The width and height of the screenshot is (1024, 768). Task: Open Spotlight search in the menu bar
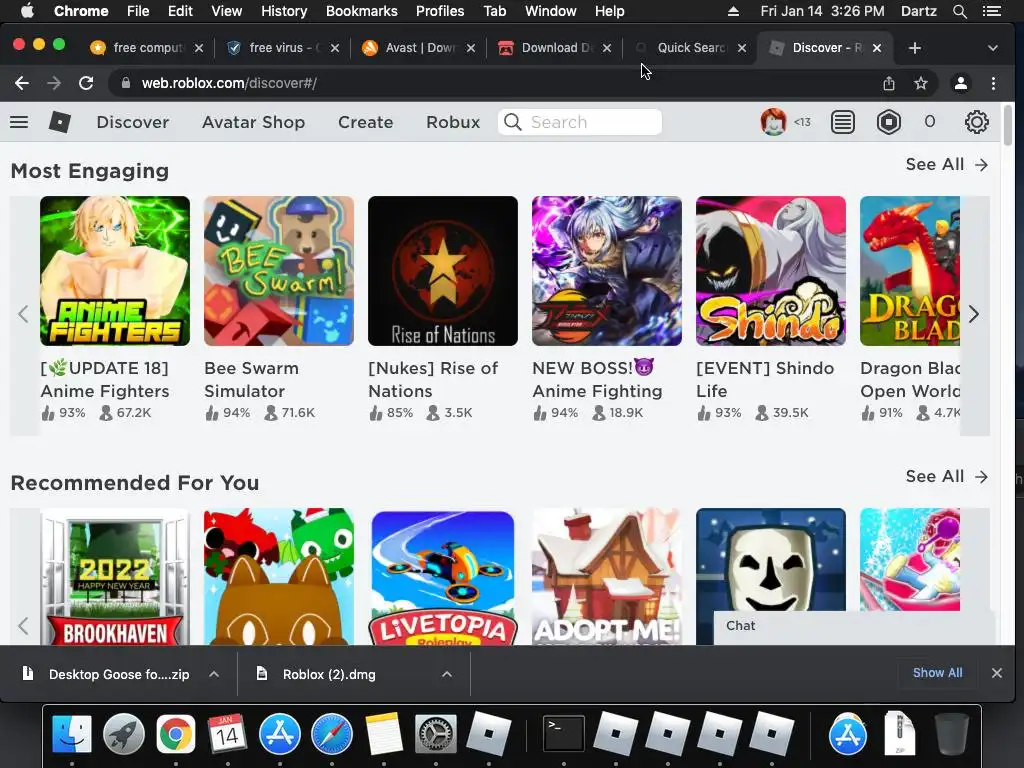959,11
